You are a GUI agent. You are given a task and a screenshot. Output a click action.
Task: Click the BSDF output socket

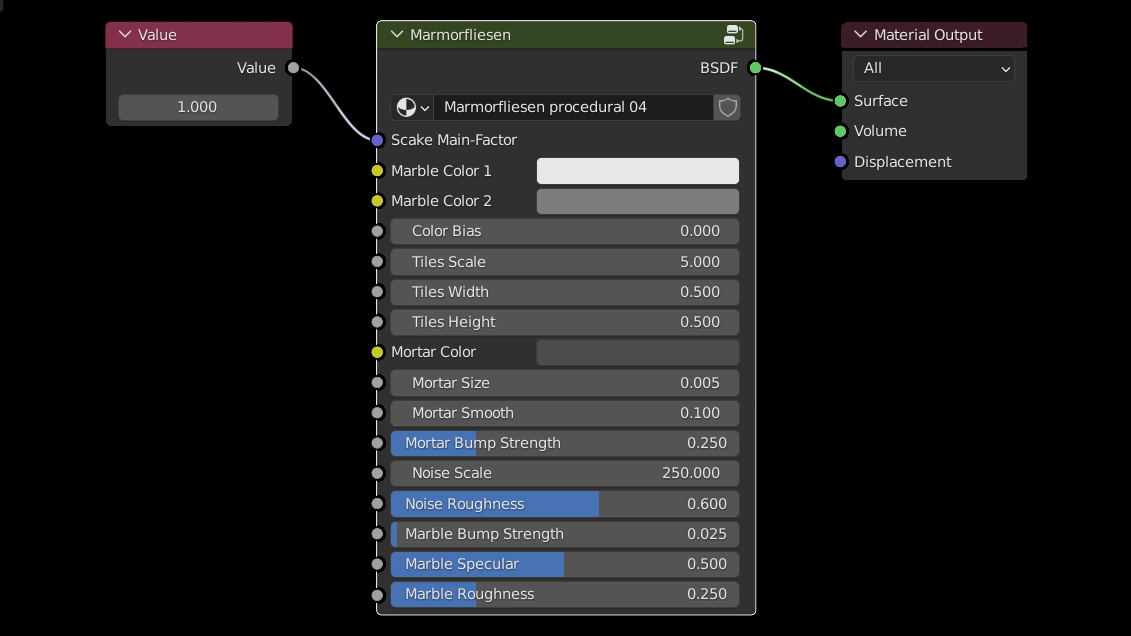click(755, 68)
